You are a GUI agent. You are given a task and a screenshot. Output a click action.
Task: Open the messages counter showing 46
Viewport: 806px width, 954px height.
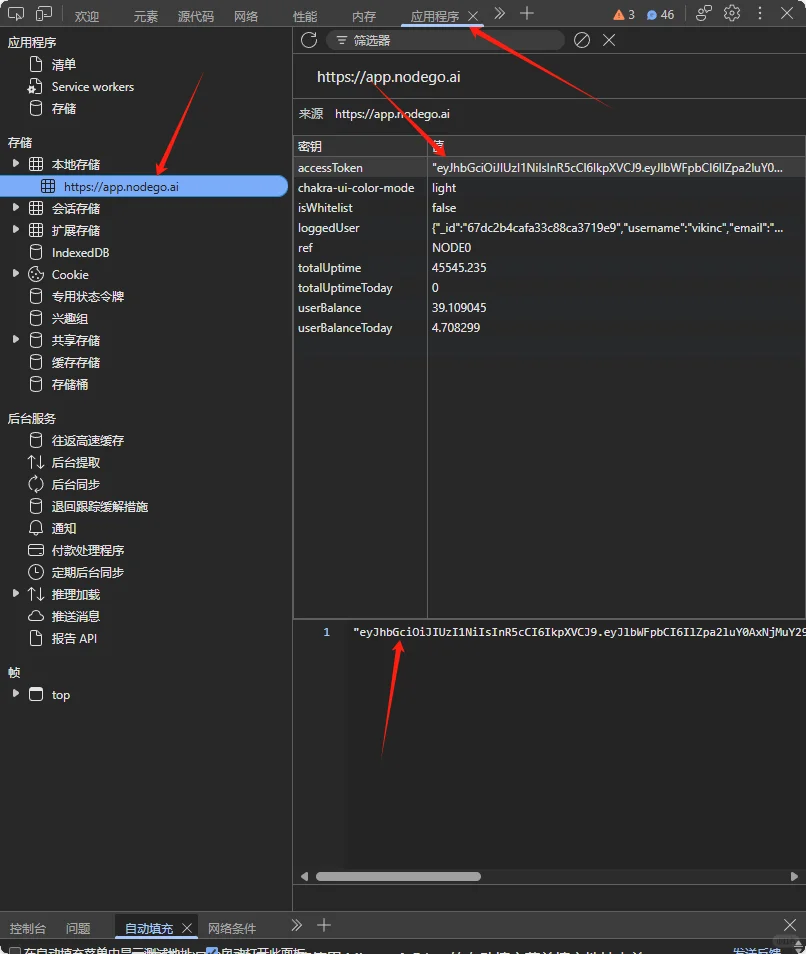tap(661, 15)
